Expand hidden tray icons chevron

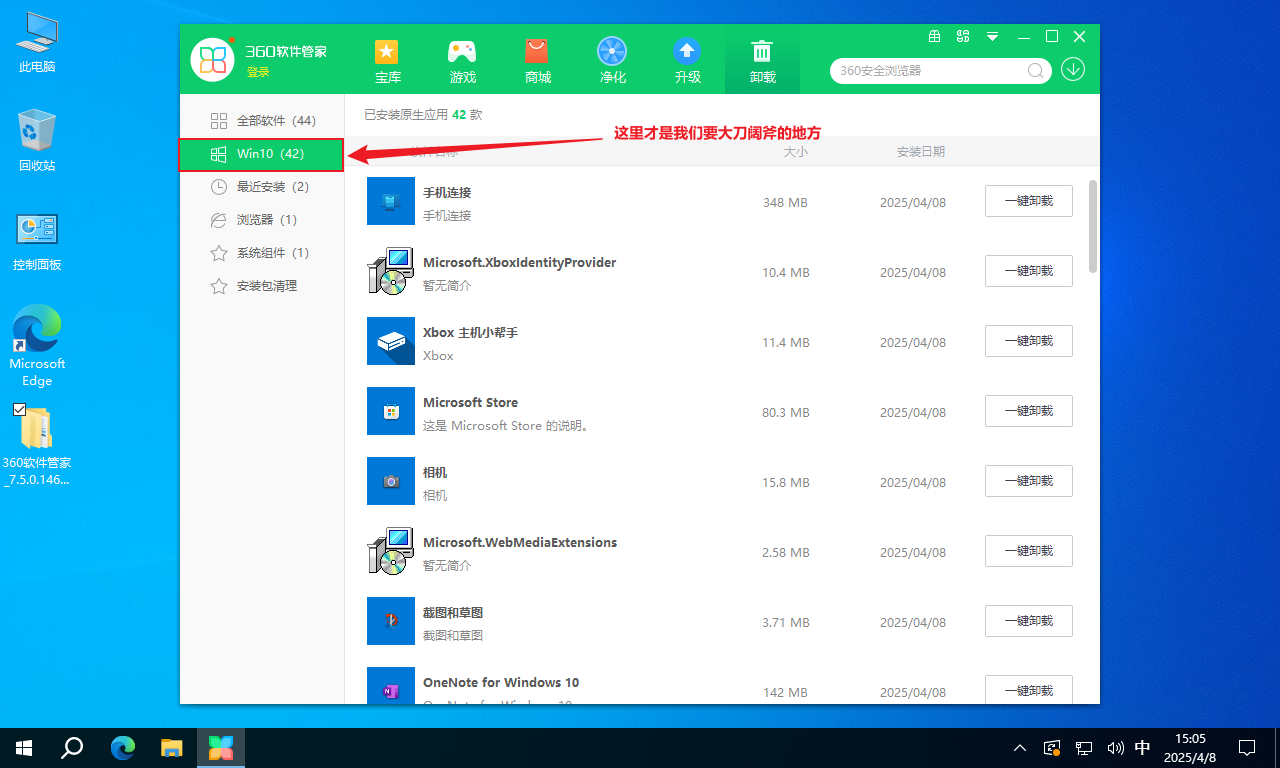(1020, 747)
